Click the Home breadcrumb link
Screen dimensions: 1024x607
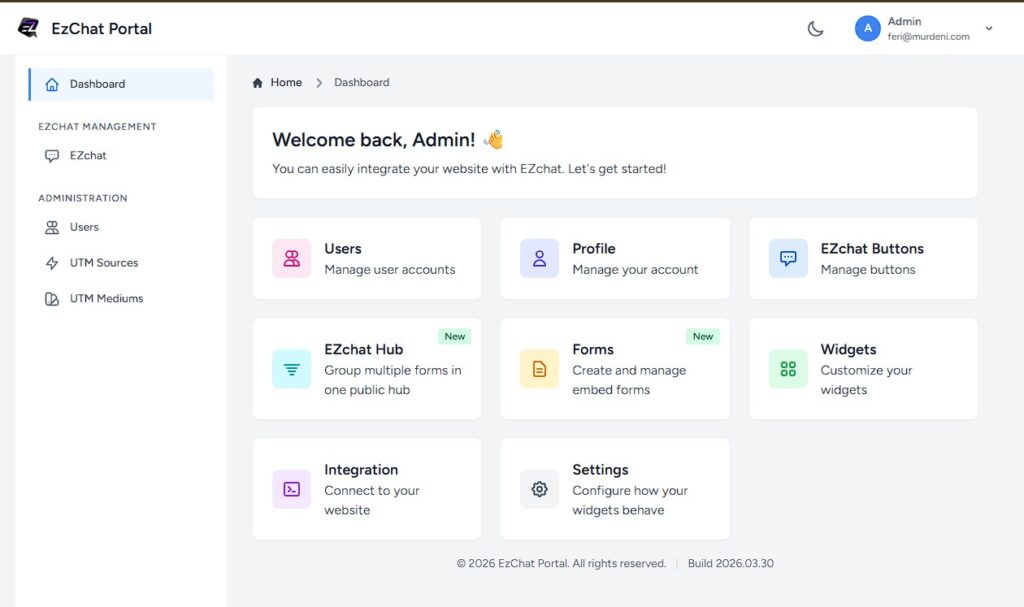click(x=285, y=83)
